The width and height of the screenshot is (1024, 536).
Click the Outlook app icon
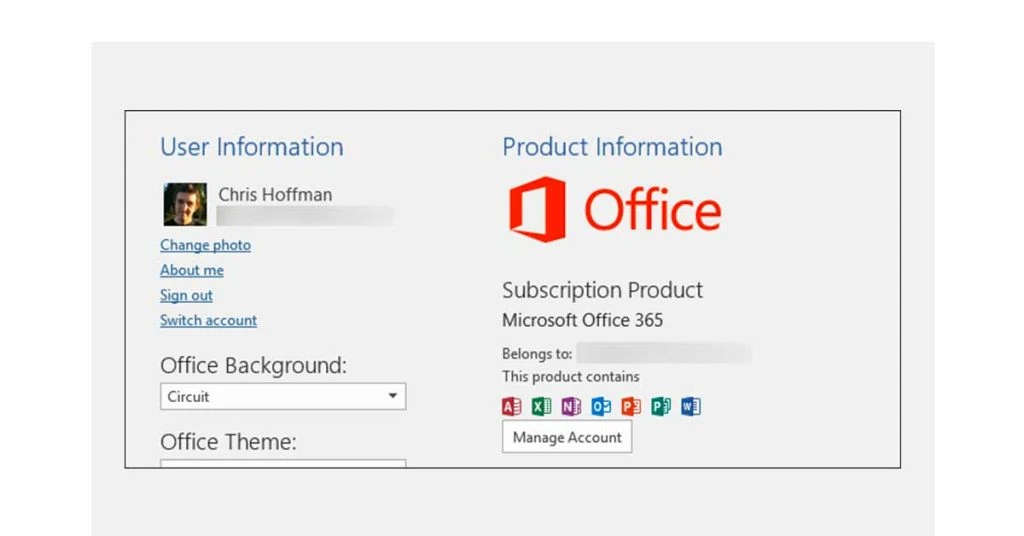tap(601, 406)
